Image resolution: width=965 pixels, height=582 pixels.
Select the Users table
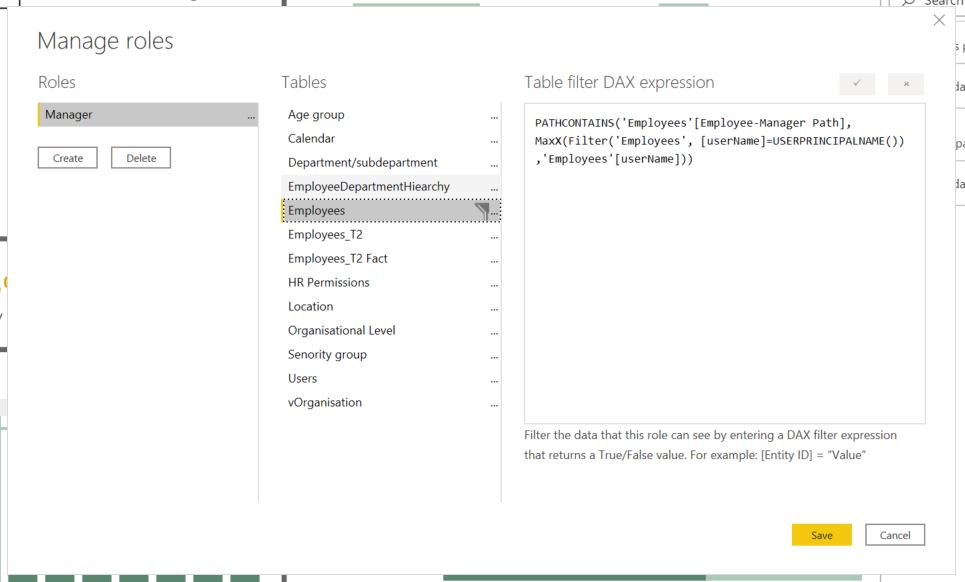click(x=391, y=378)
